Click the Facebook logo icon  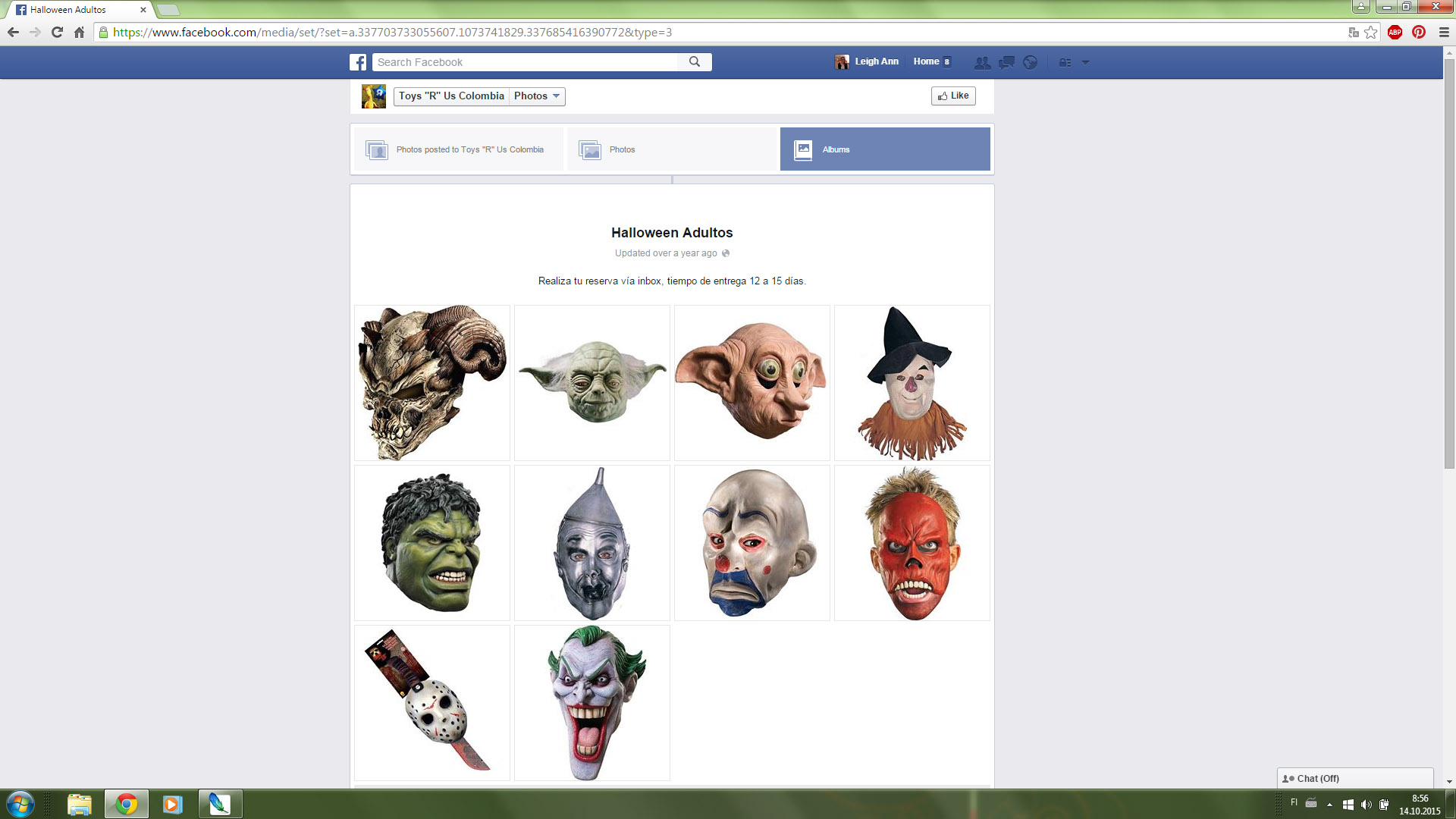click(358, 62)
